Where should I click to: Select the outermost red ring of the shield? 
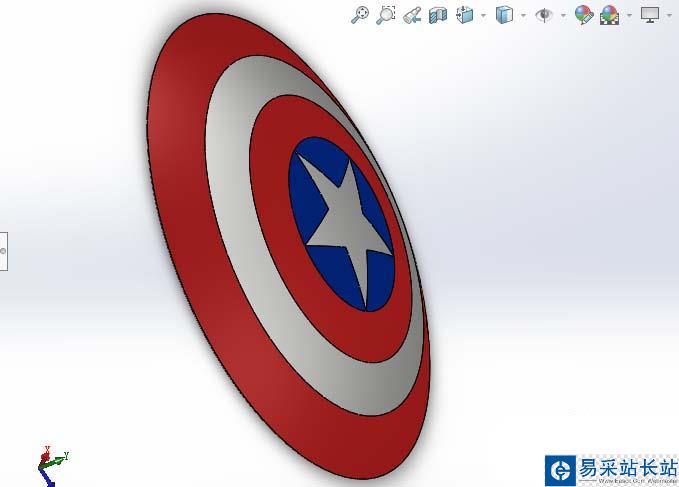coord(182,173)
